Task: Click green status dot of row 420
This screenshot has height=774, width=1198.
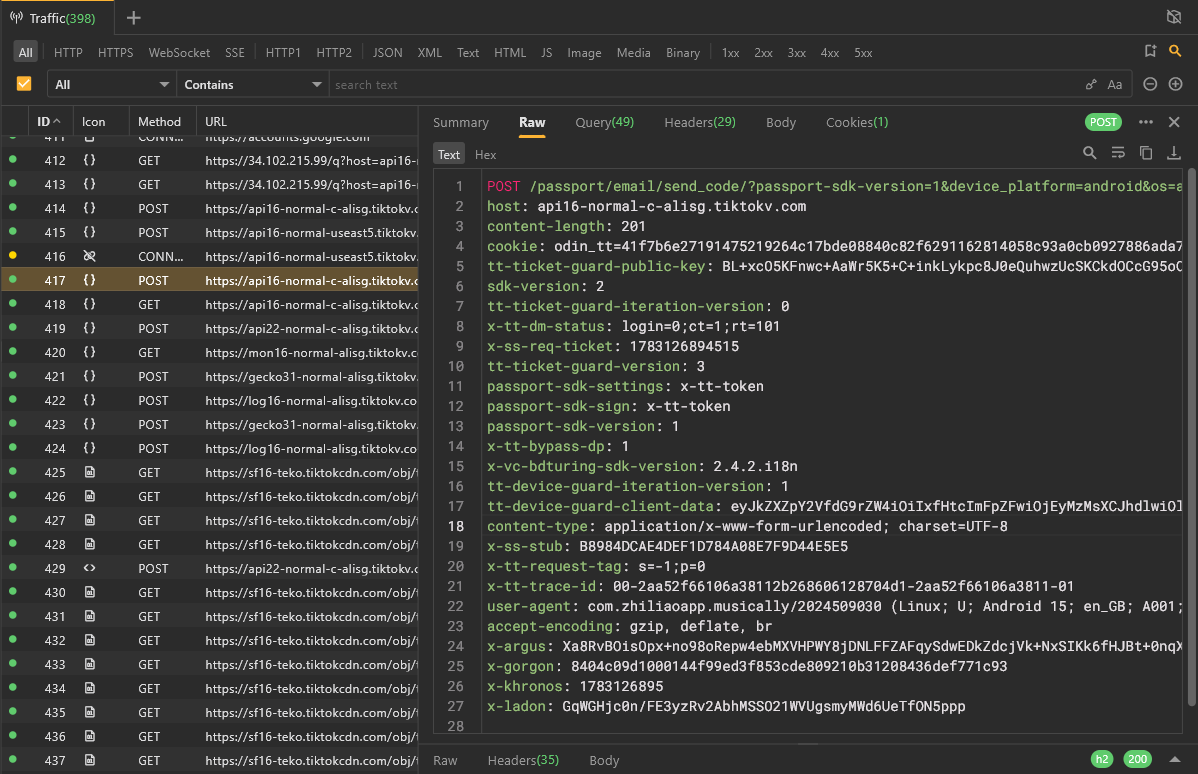Action: pos(12,351)
